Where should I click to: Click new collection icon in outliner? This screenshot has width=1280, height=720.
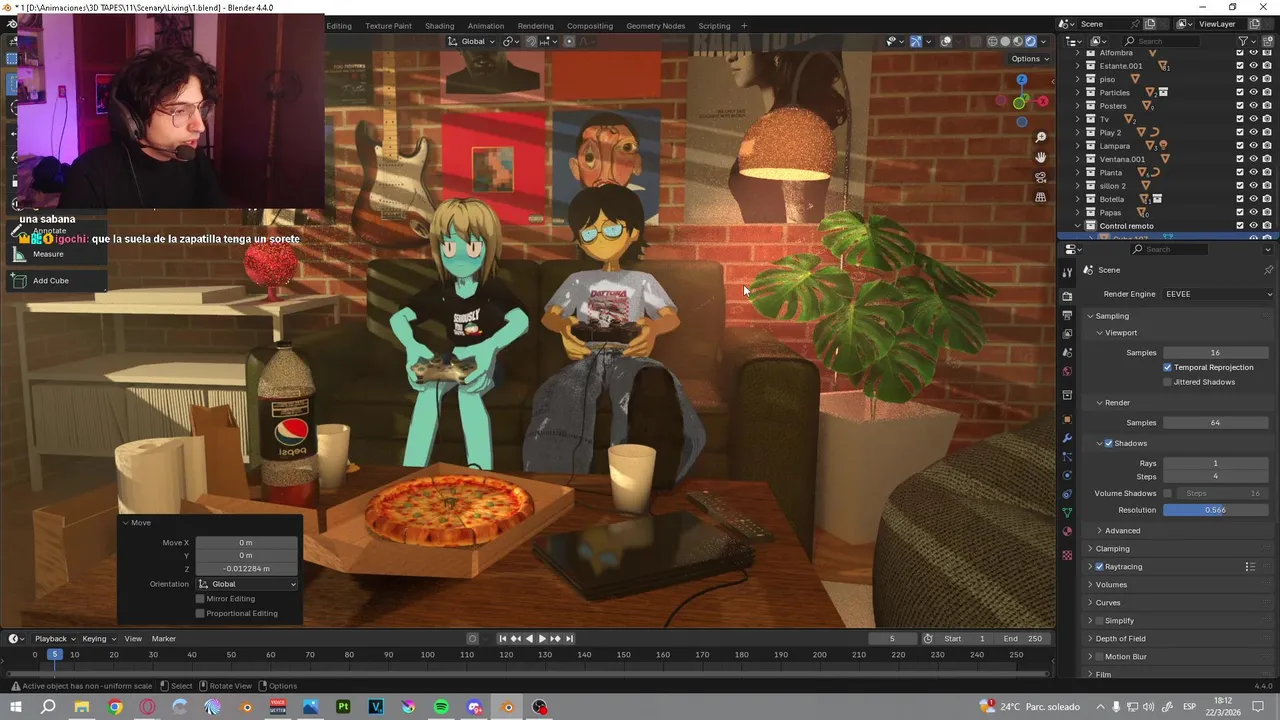click(1268, 41)
